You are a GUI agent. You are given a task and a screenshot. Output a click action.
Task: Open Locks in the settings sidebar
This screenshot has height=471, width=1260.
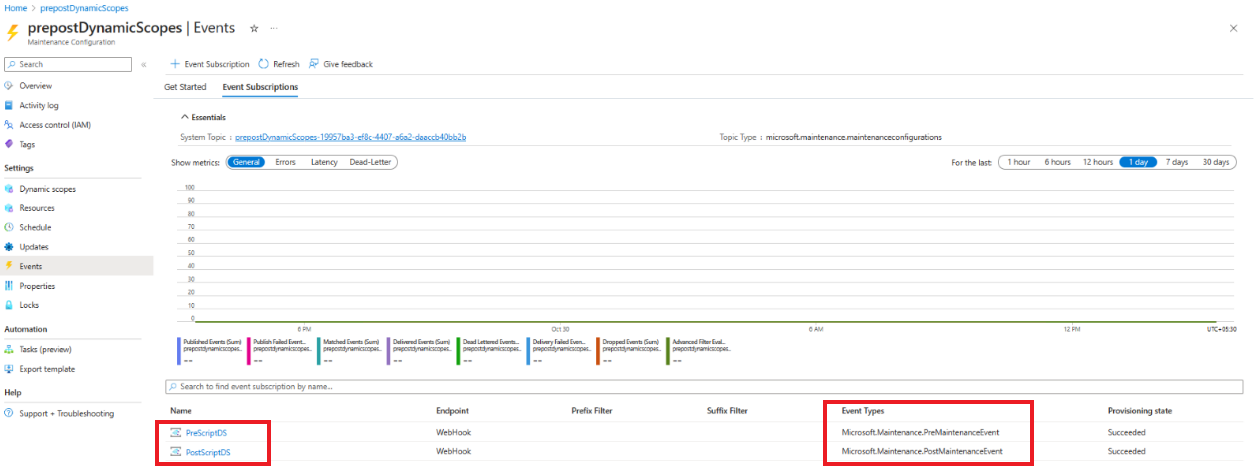click(30, 305)
